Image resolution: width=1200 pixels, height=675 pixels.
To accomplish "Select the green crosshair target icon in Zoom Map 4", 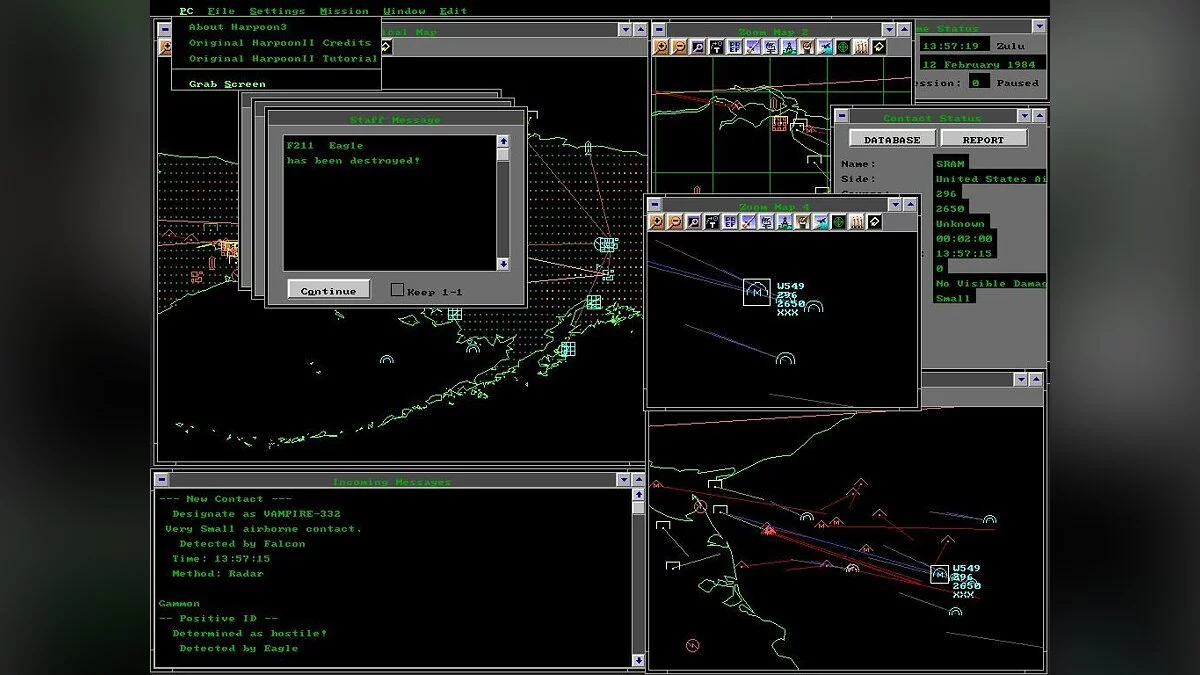I will tap(839, 222).
